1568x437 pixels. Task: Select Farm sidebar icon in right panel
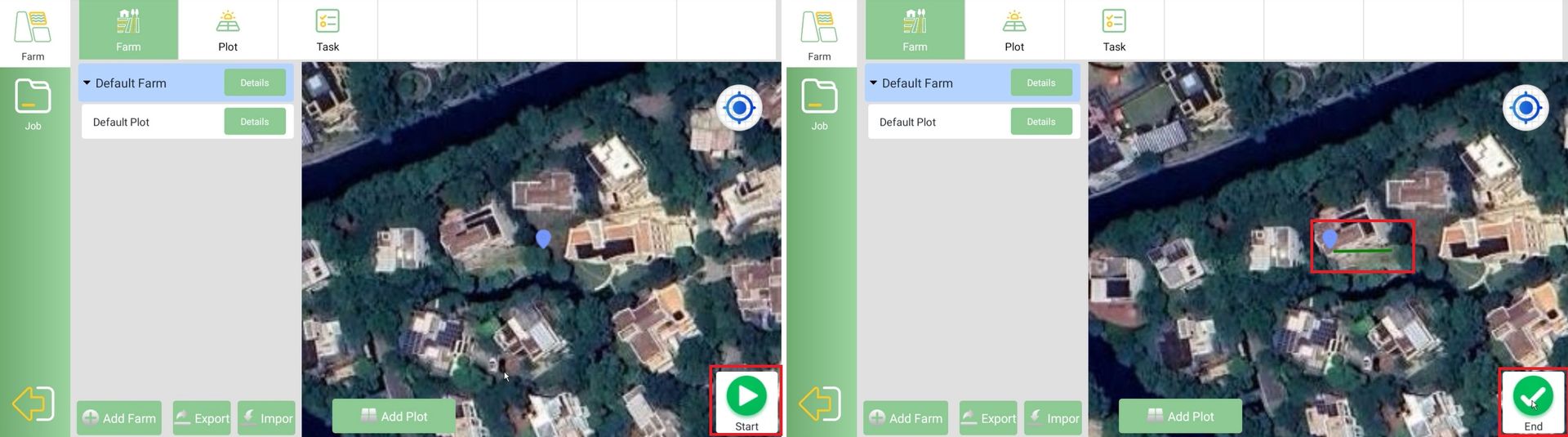coord(819,34)
